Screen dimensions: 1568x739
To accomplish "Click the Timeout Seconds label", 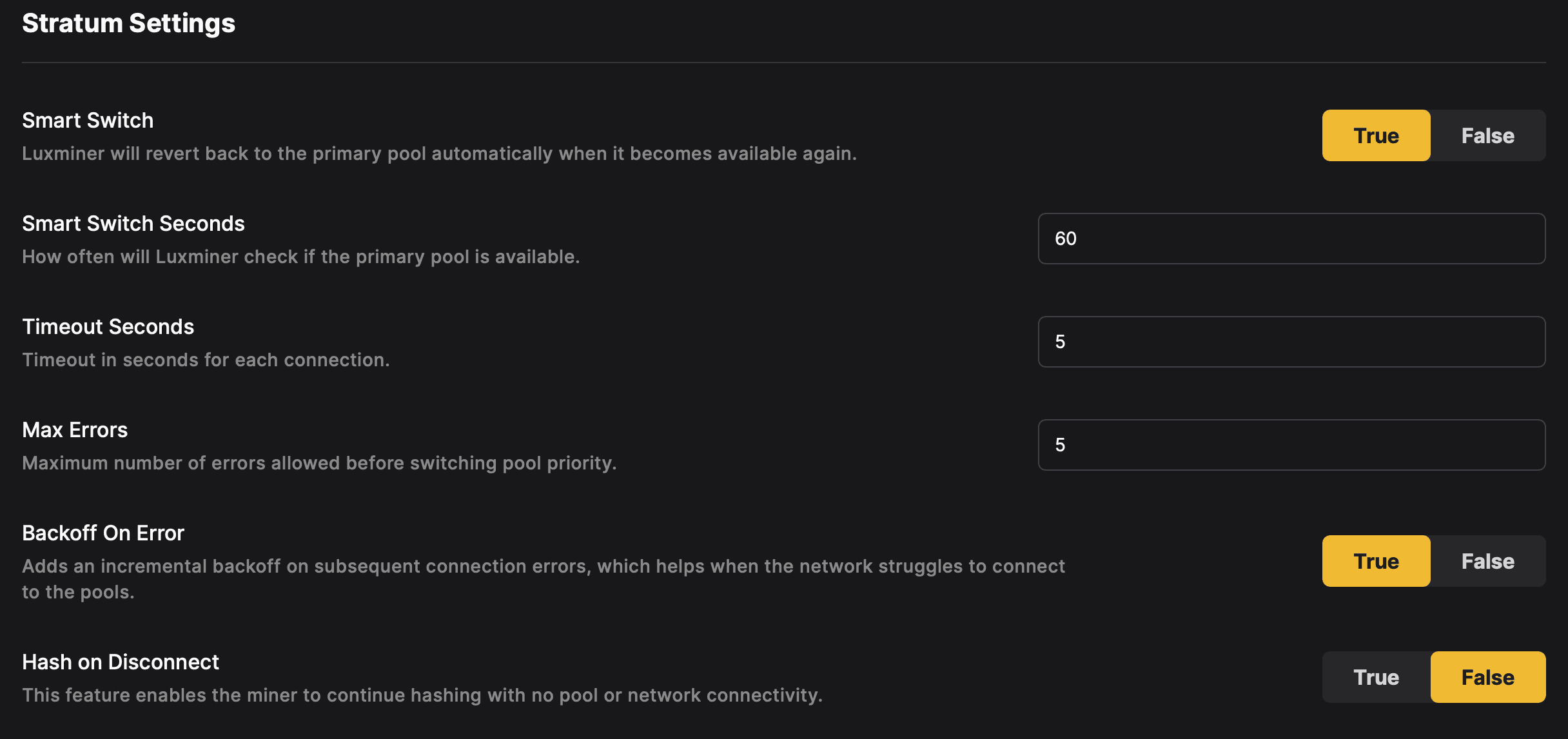I will pos(108,327).
